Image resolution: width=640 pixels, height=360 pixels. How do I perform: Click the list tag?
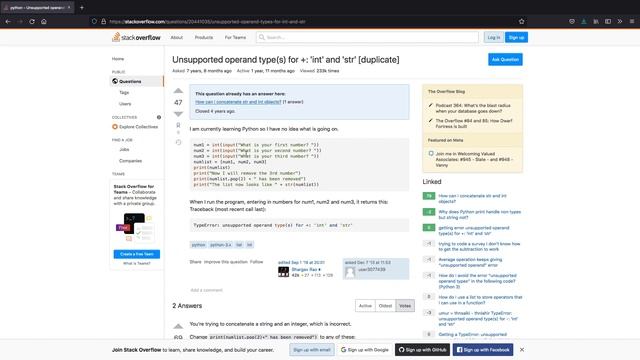pos(239,245)
